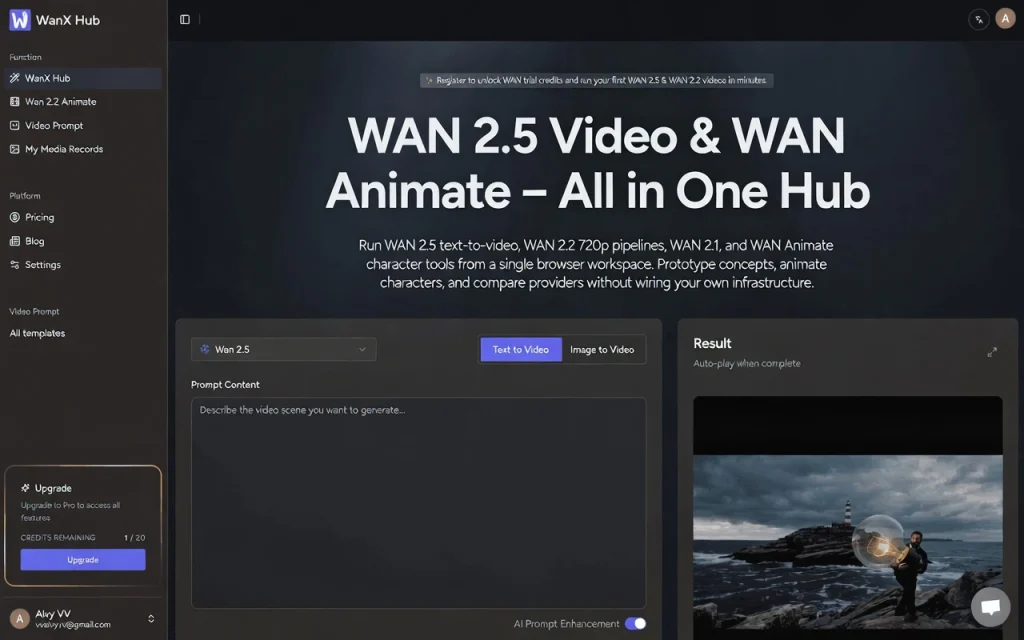Open the user avatar in top bar
This screenshot has width=1024, height=640.
point(1005,19)
